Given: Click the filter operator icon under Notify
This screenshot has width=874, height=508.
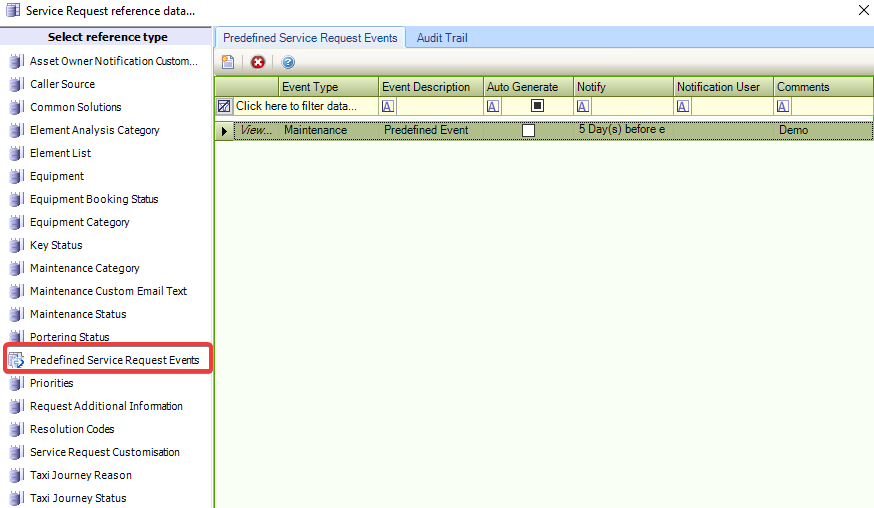Looking at the screenshot, I should click(584, 106).
